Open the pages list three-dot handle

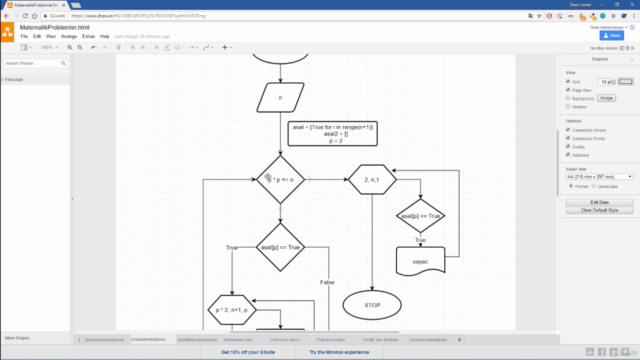(79, 340)
